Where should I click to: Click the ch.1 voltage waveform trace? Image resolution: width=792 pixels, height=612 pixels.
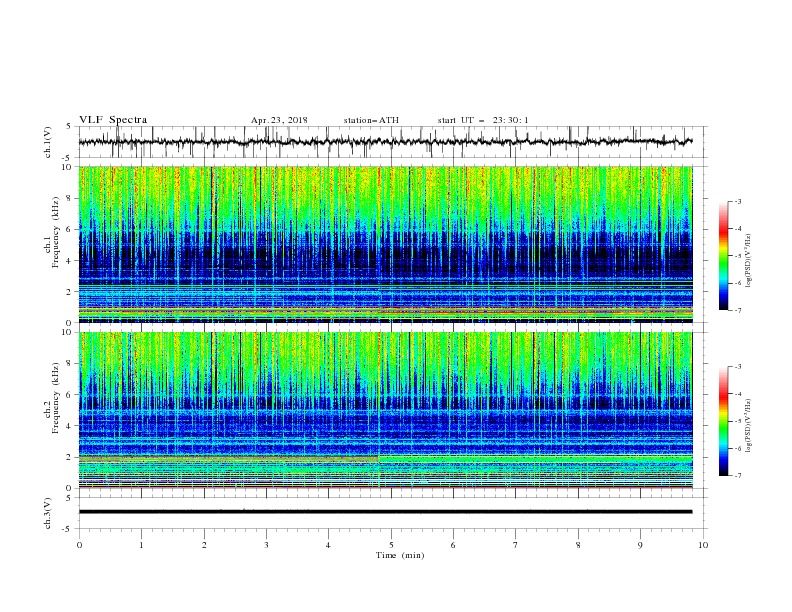tap(385, 142)
